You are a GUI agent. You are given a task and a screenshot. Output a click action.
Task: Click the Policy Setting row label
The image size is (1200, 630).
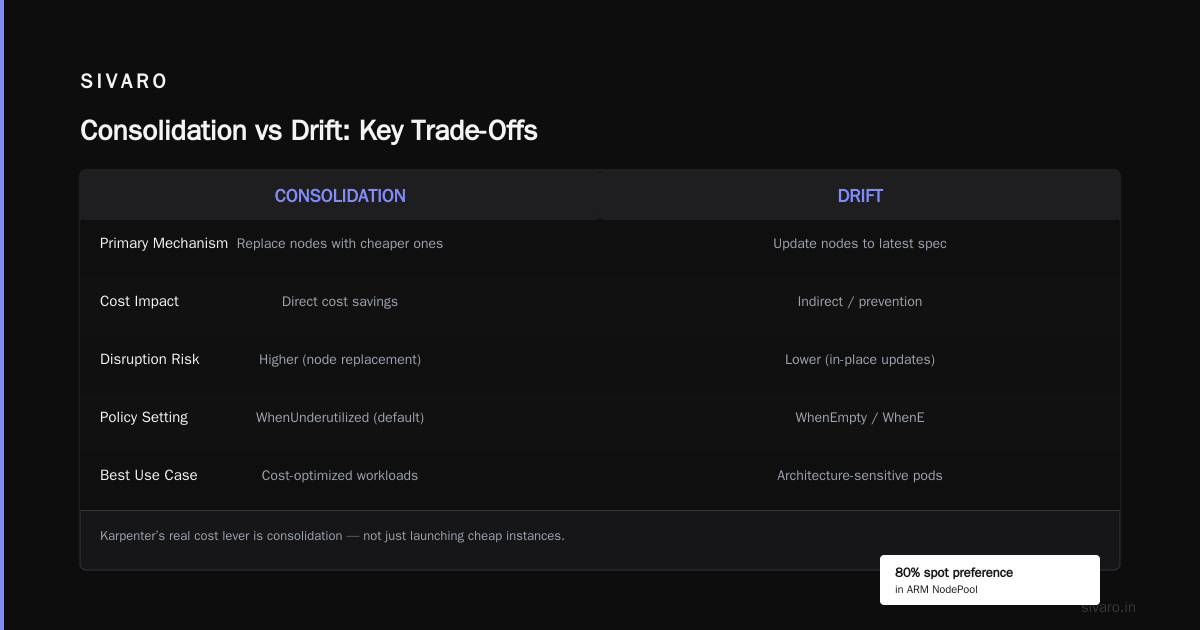pos(144,417)
